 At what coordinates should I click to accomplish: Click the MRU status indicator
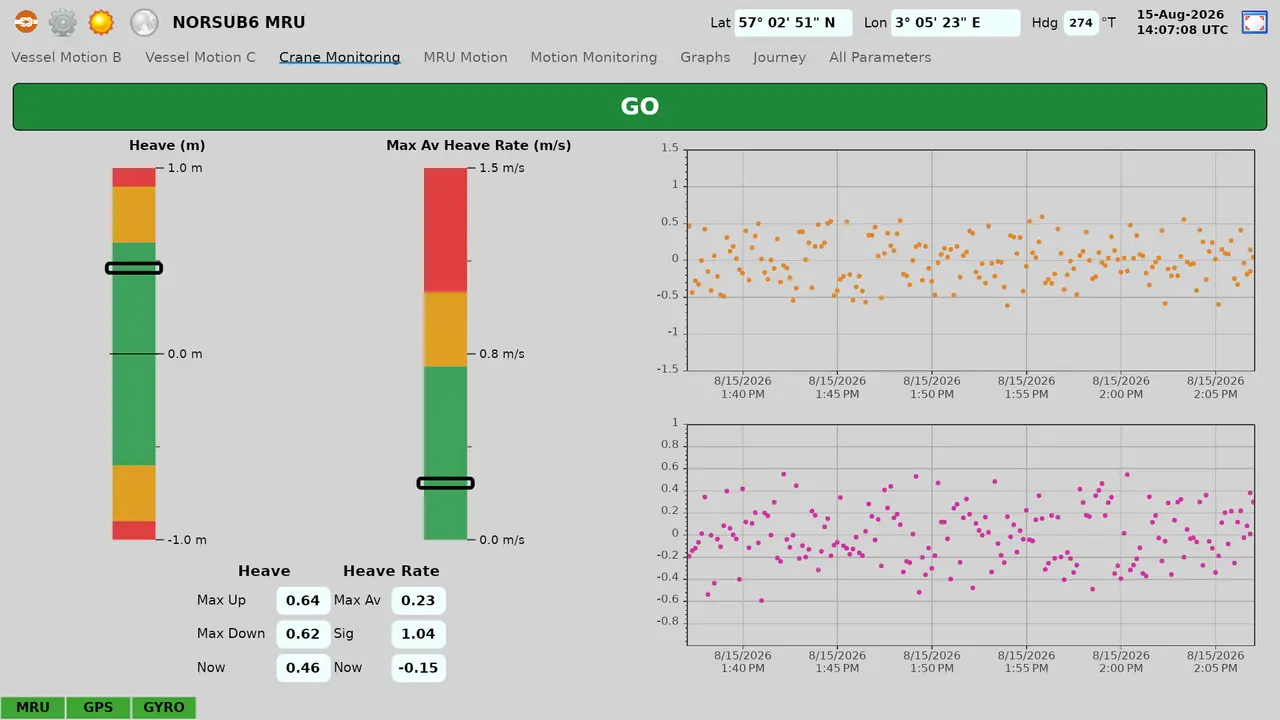[x=33, y=707]
